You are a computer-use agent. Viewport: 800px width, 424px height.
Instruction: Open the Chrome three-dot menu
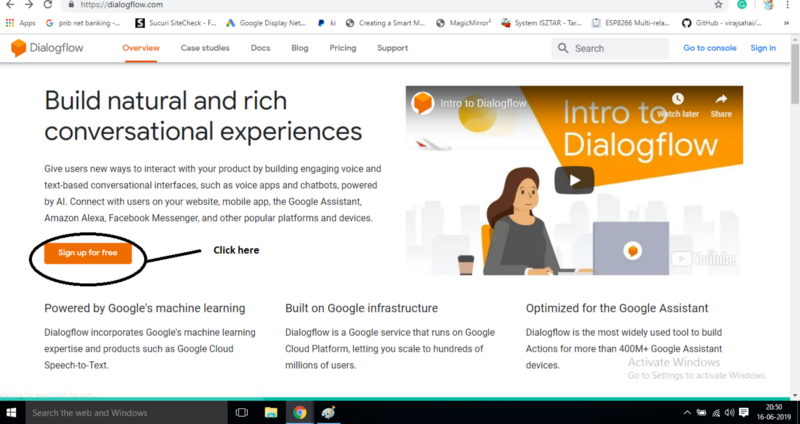click(x=788, y=5)
